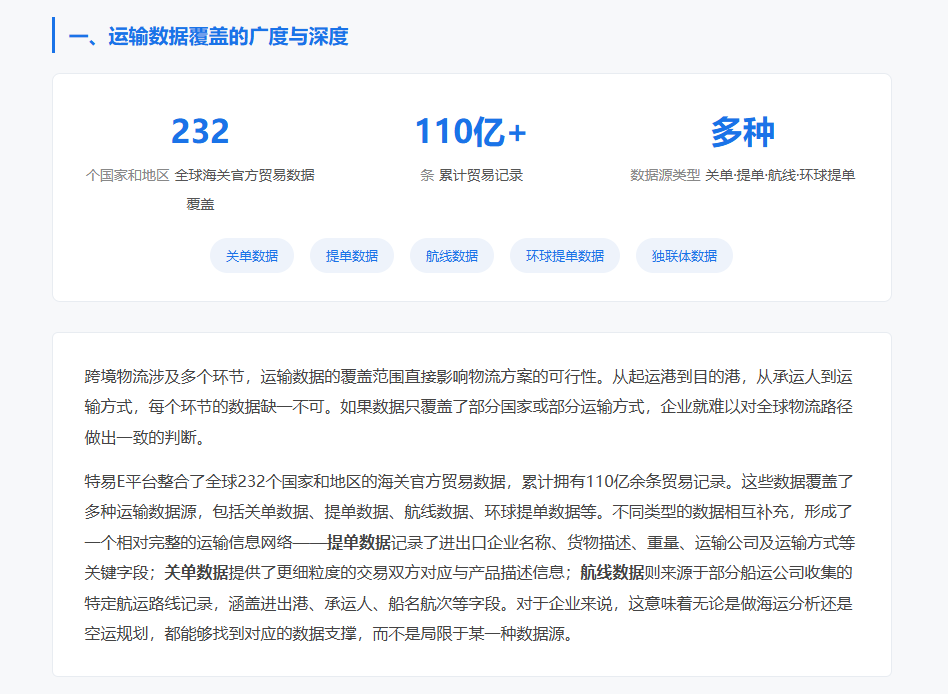The image size is (948, 694).
Task: Click the 关单数据 tag pill
Action: pyautogui.click(x=252, y=256)
